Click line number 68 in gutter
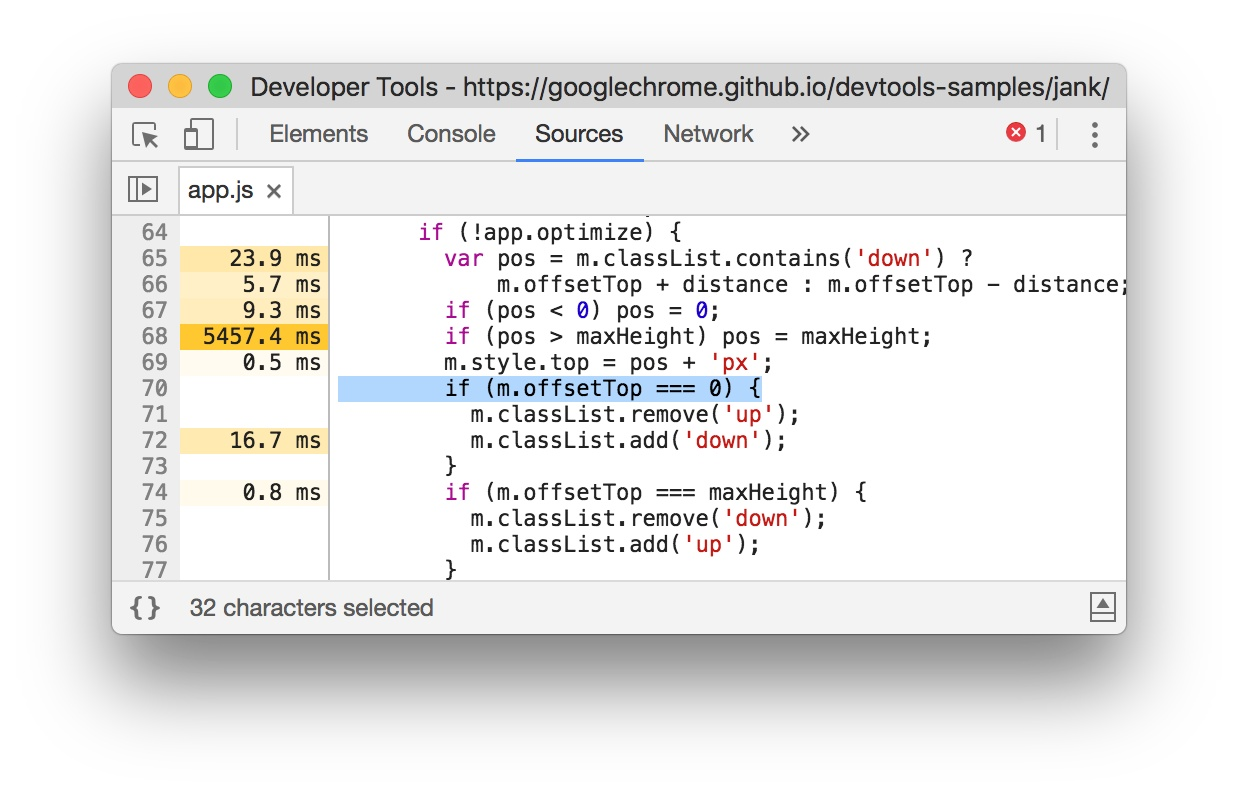The image size is (1238, 794). click(154, 336)
